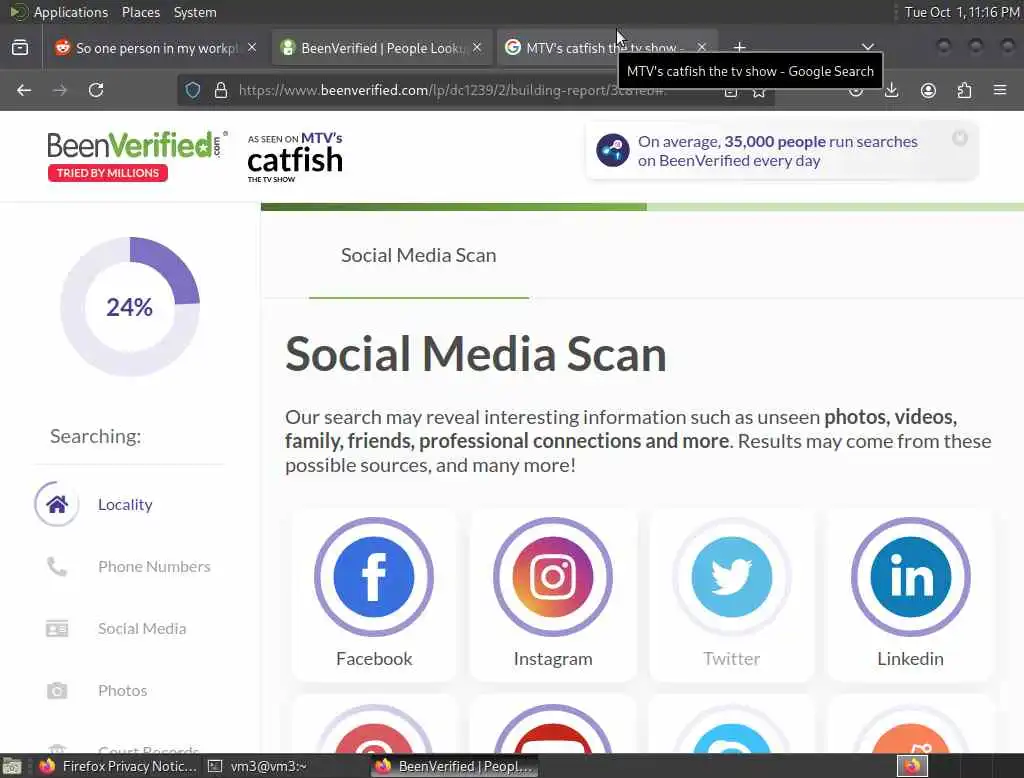Click the site security padlock icon
1024x778 pixels.
pos(221,90)
